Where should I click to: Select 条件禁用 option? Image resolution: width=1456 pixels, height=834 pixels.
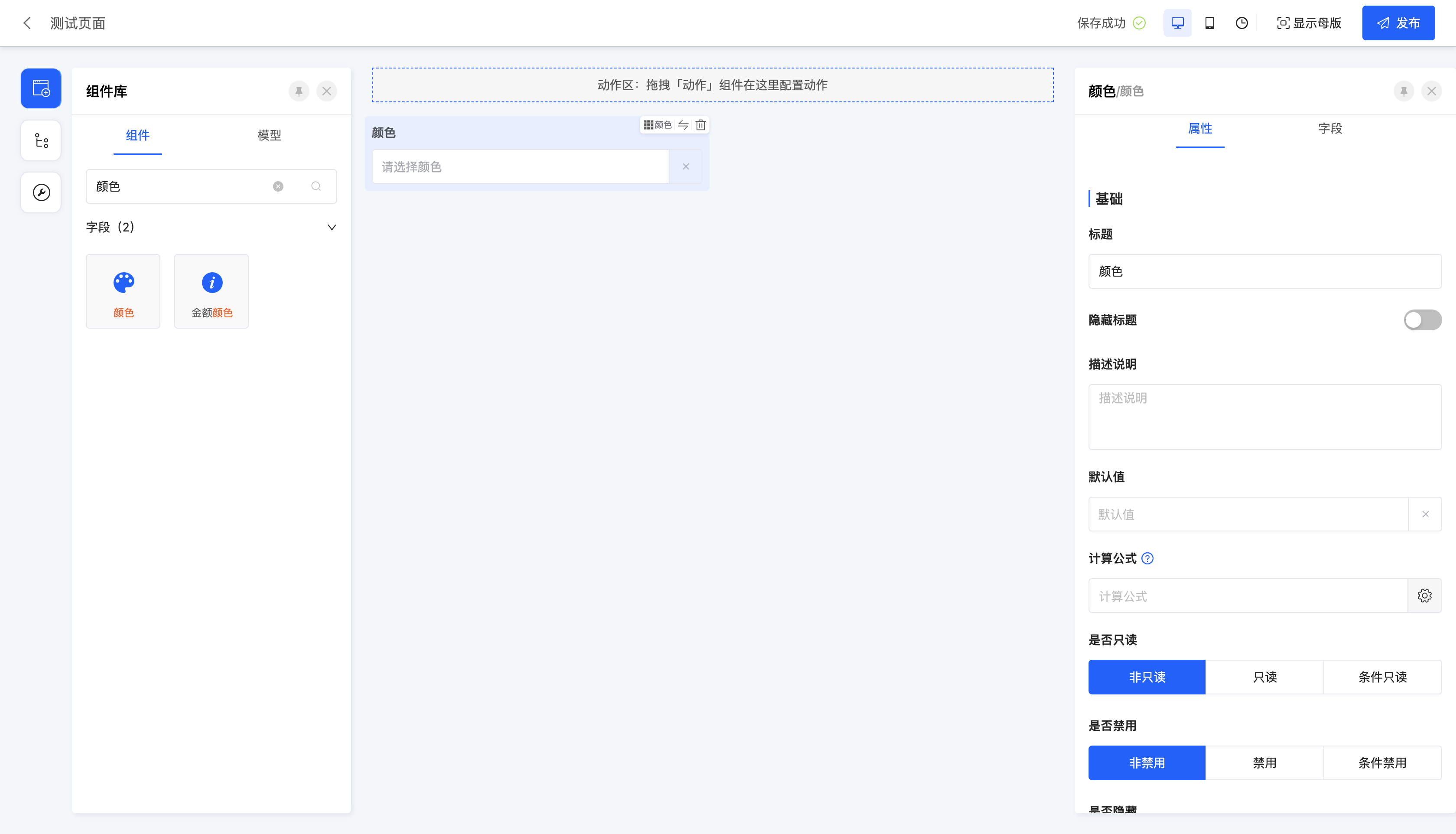pos(1382,763)
